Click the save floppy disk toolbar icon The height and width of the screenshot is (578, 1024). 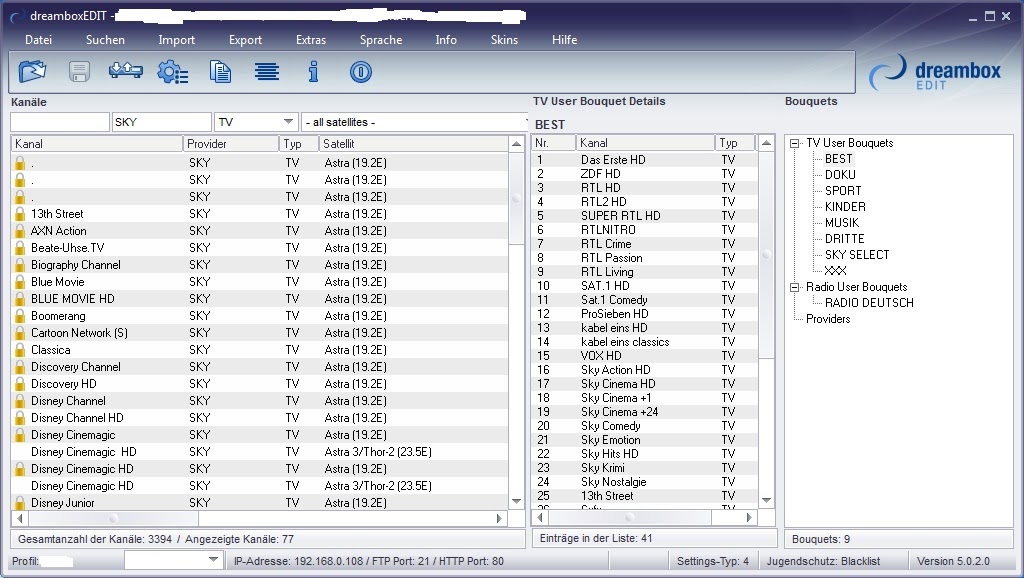tap(79, 71)
